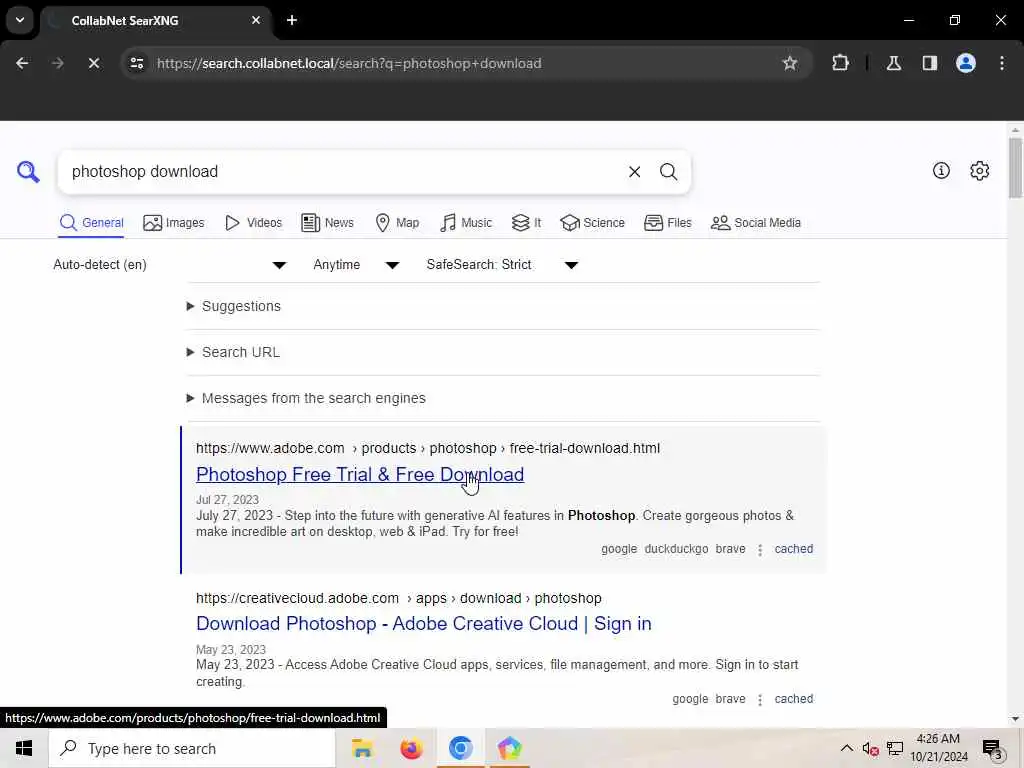
Task: Clear the search query with X icon
Action: 634,172
